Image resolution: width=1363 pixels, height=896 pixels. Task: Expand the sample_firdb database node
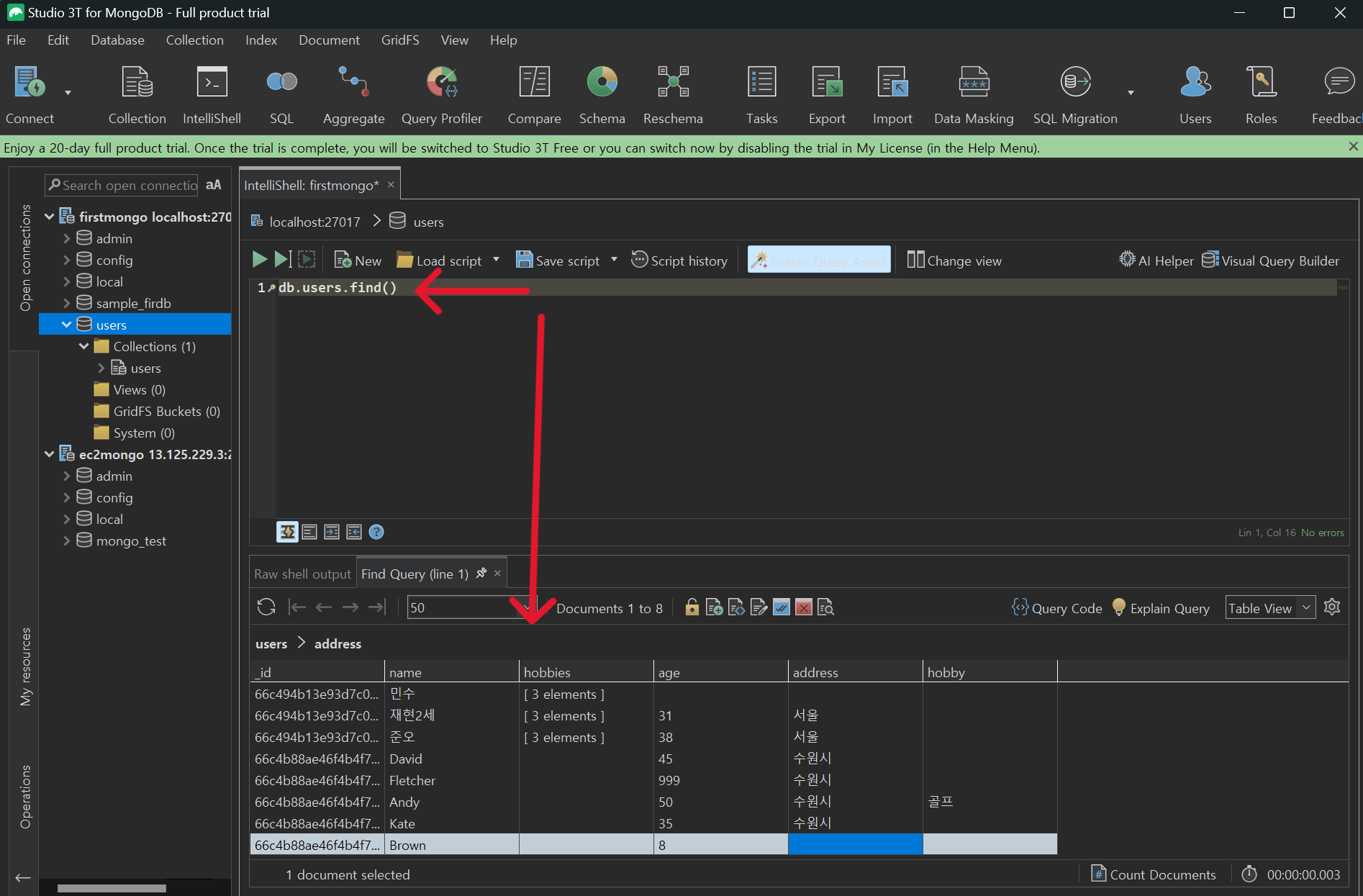[x=67, y=303]
